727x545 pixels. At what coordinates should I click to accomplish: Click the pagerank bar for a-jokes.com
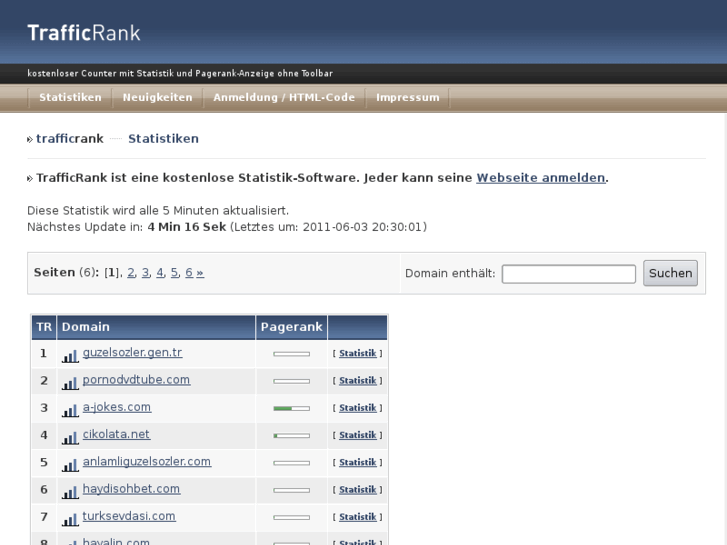click(292, 409)
